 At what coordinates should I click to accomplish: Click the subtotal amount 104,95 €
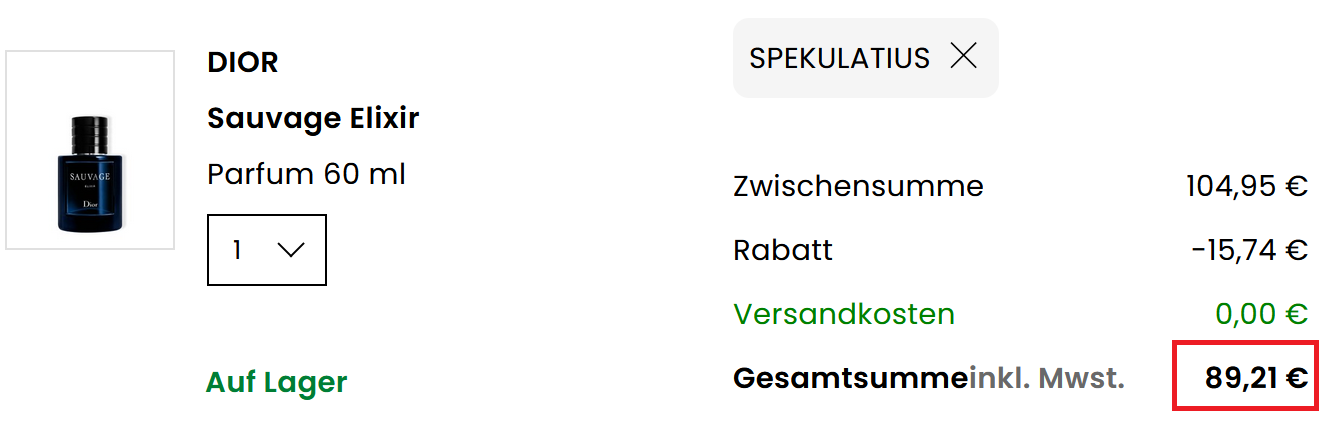tap(1246, 186)
